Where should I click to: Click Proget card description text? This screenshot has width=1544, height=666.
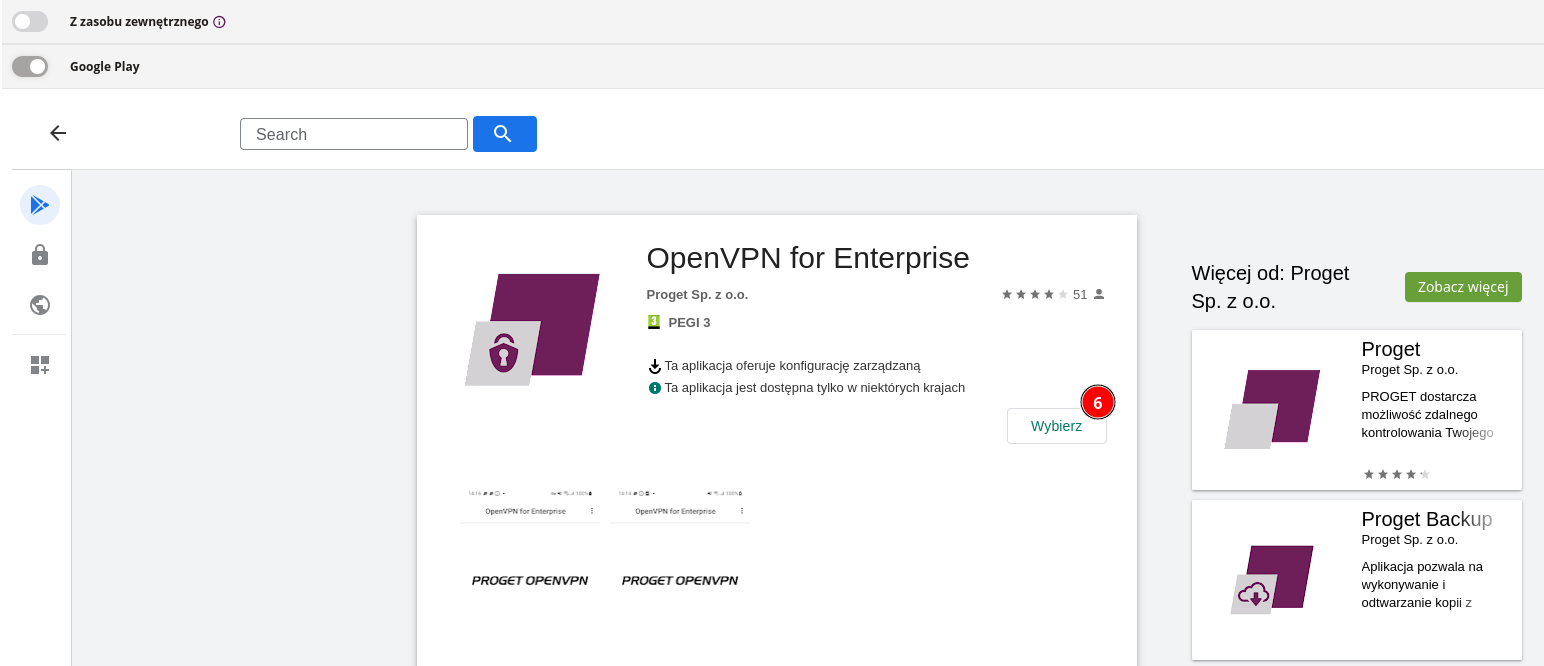click(x=1428, y=414)
